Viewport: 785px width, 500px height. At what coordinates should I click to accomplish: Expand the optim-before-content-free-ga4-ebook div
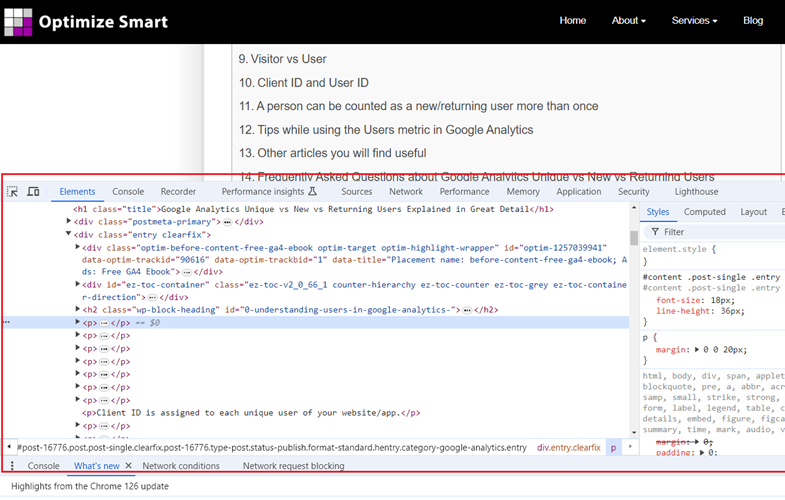tap(78, 247)
